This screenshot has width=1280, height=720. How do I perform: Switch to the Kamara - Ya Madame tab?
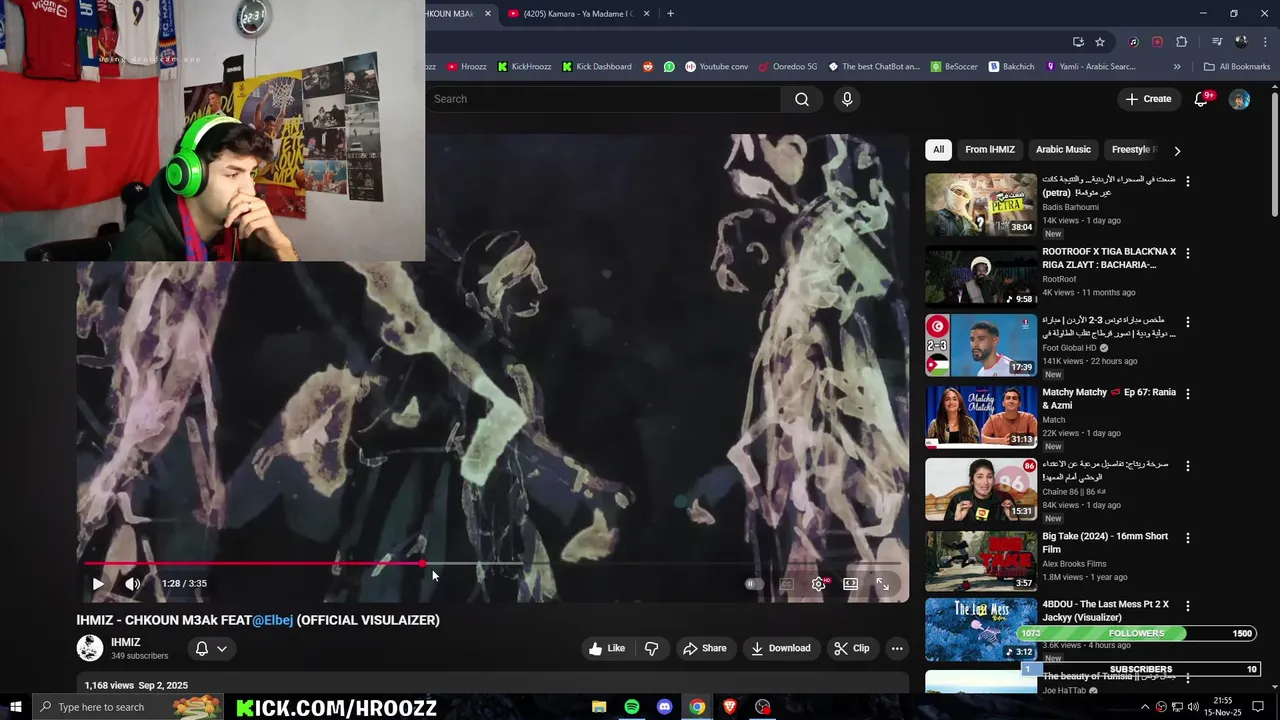(x=578, y=14)
